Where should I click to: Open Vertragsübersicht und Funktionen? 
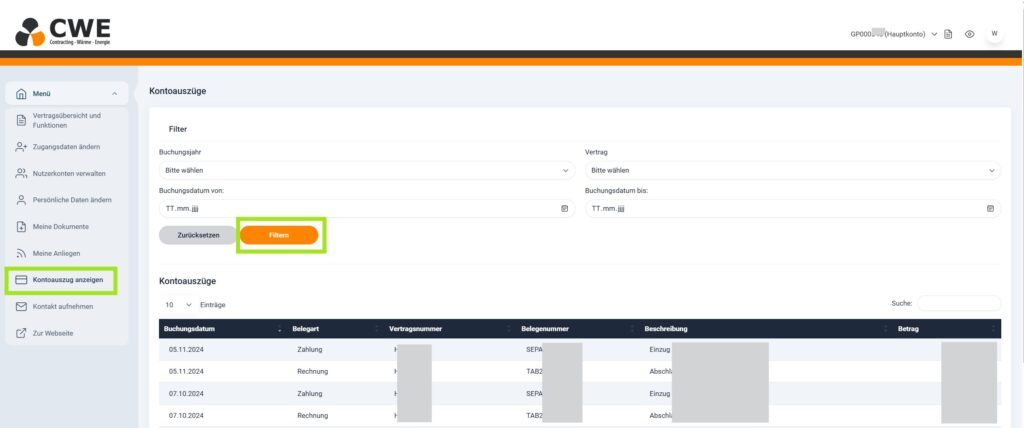[x=66, y=120]
